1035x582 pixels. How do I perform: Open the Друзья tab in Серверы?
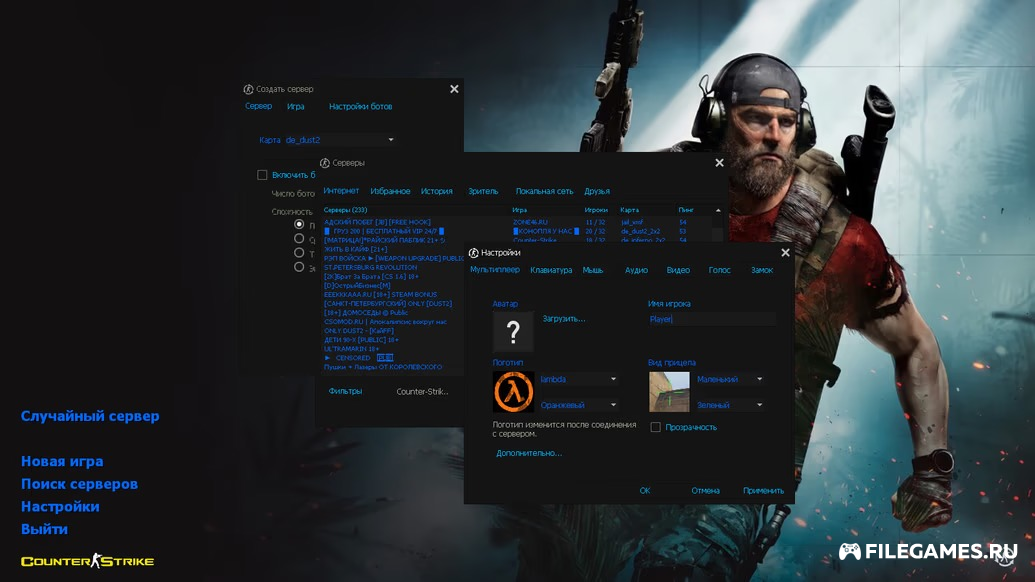coord(597,191)
